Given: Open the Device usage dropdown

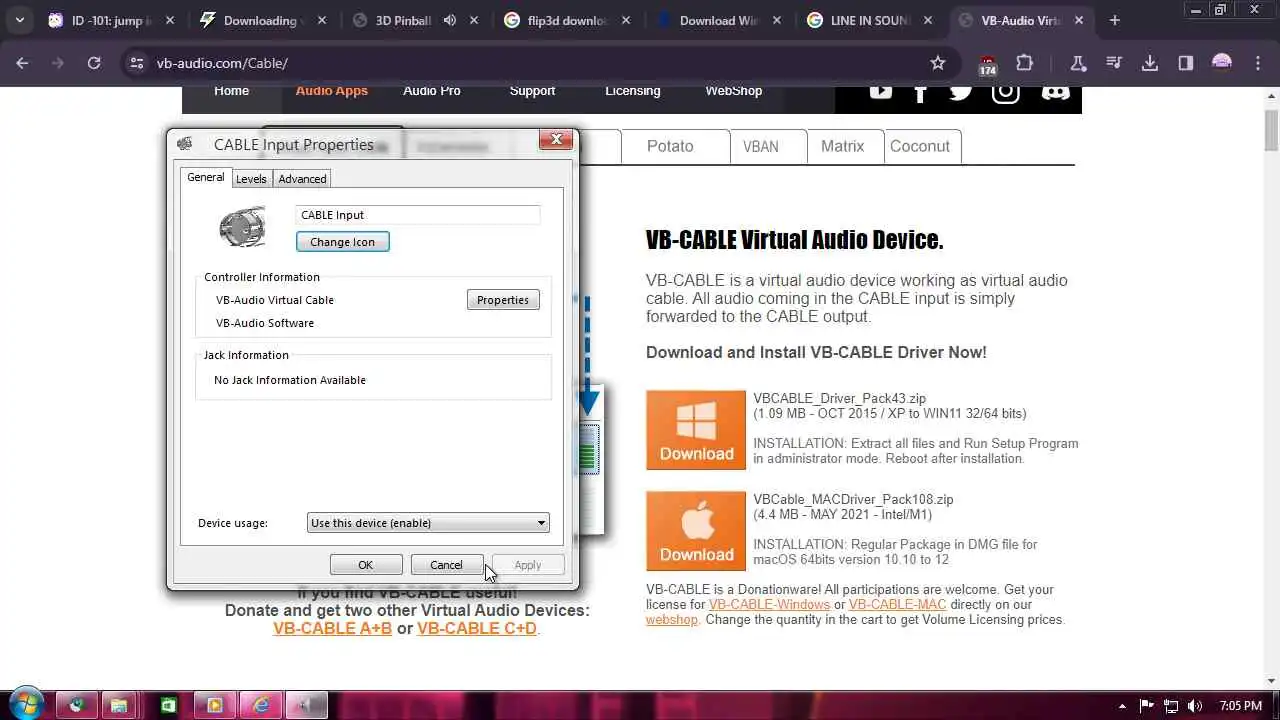Looking at the screenshot, I should tap(428, 523).
